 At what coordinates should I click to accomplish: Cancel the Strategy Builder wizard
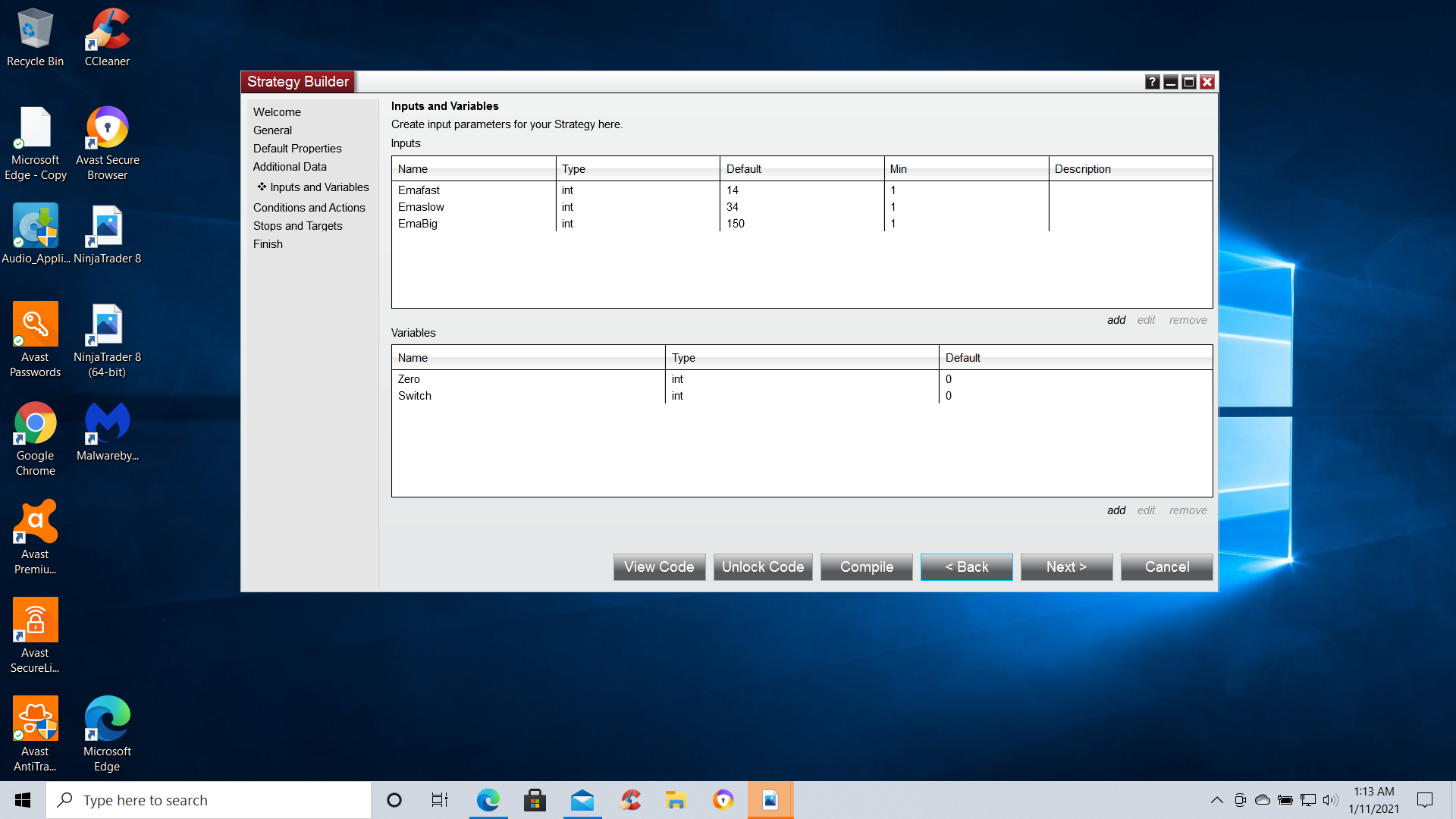pyautogui.click(x=1167, y=567)
